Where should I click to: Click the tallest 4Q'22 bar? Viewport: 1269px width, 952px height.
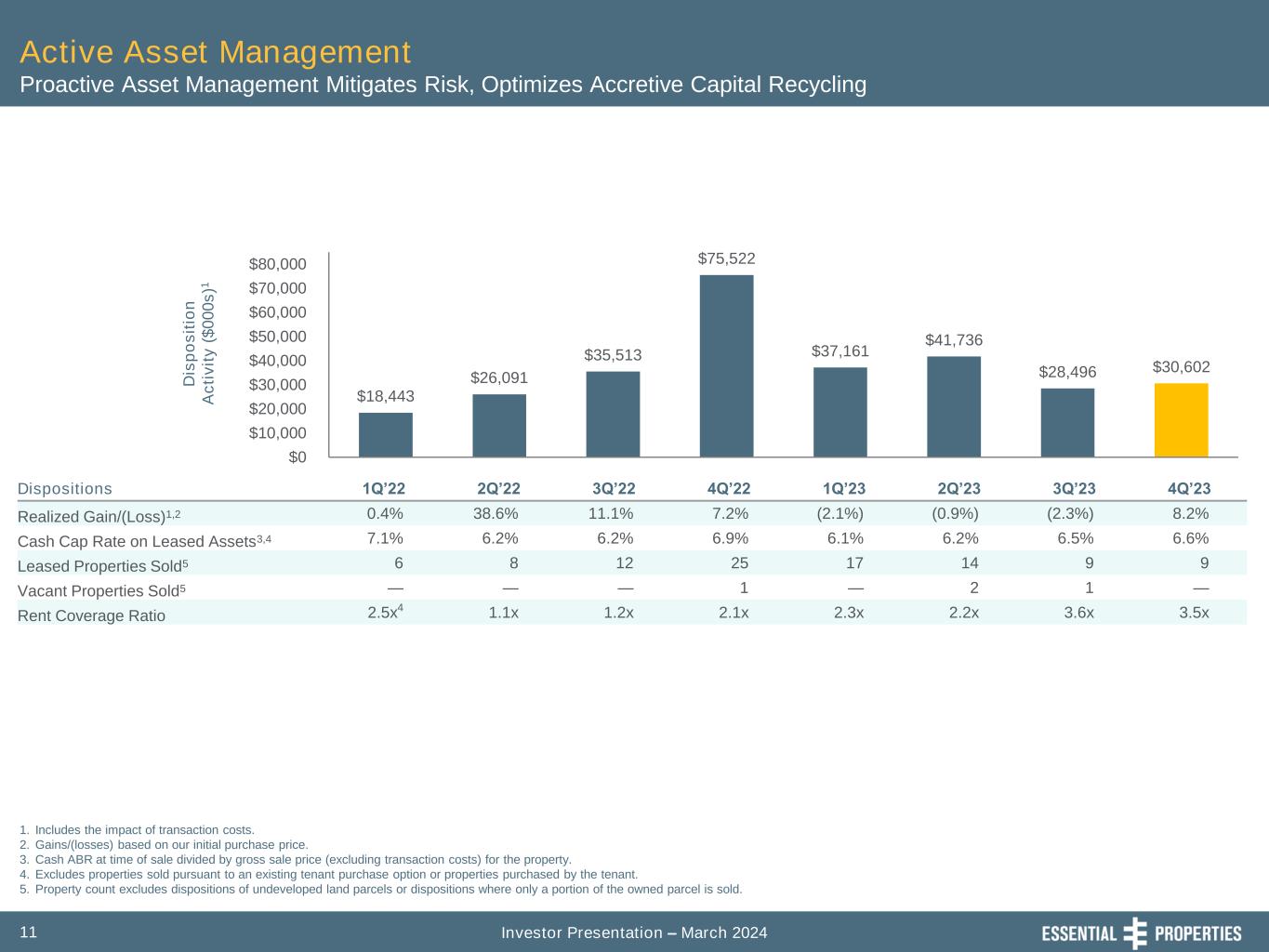point(726,365)
